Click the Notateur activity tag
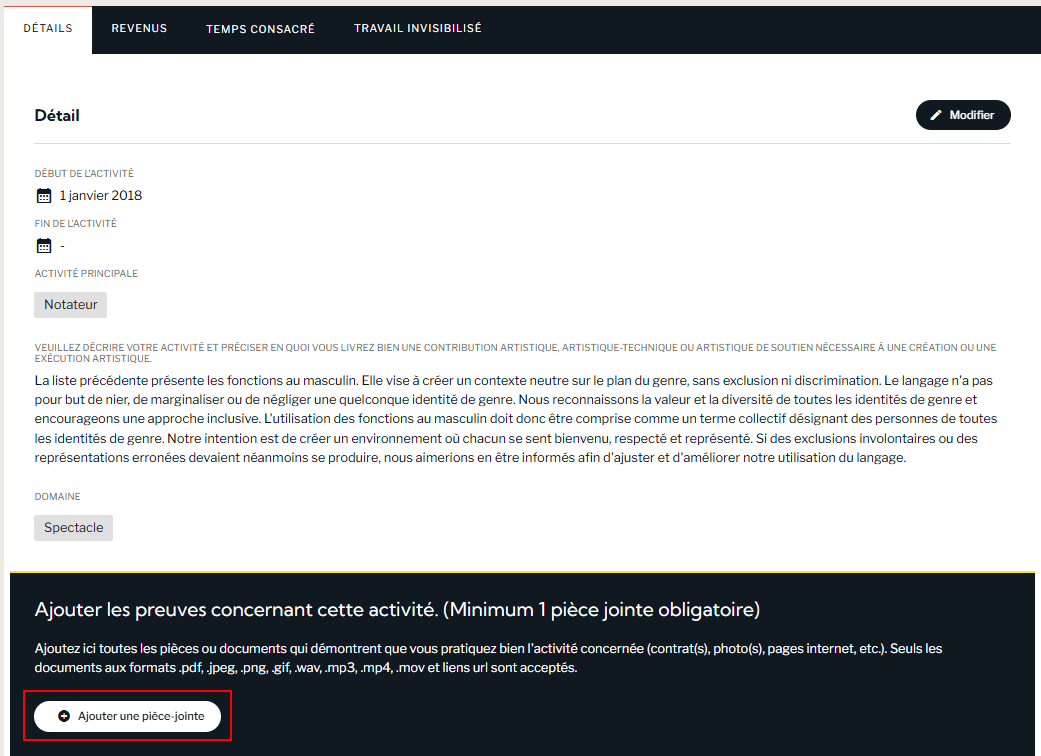The image size is (1041, 756). coord(70,305)
